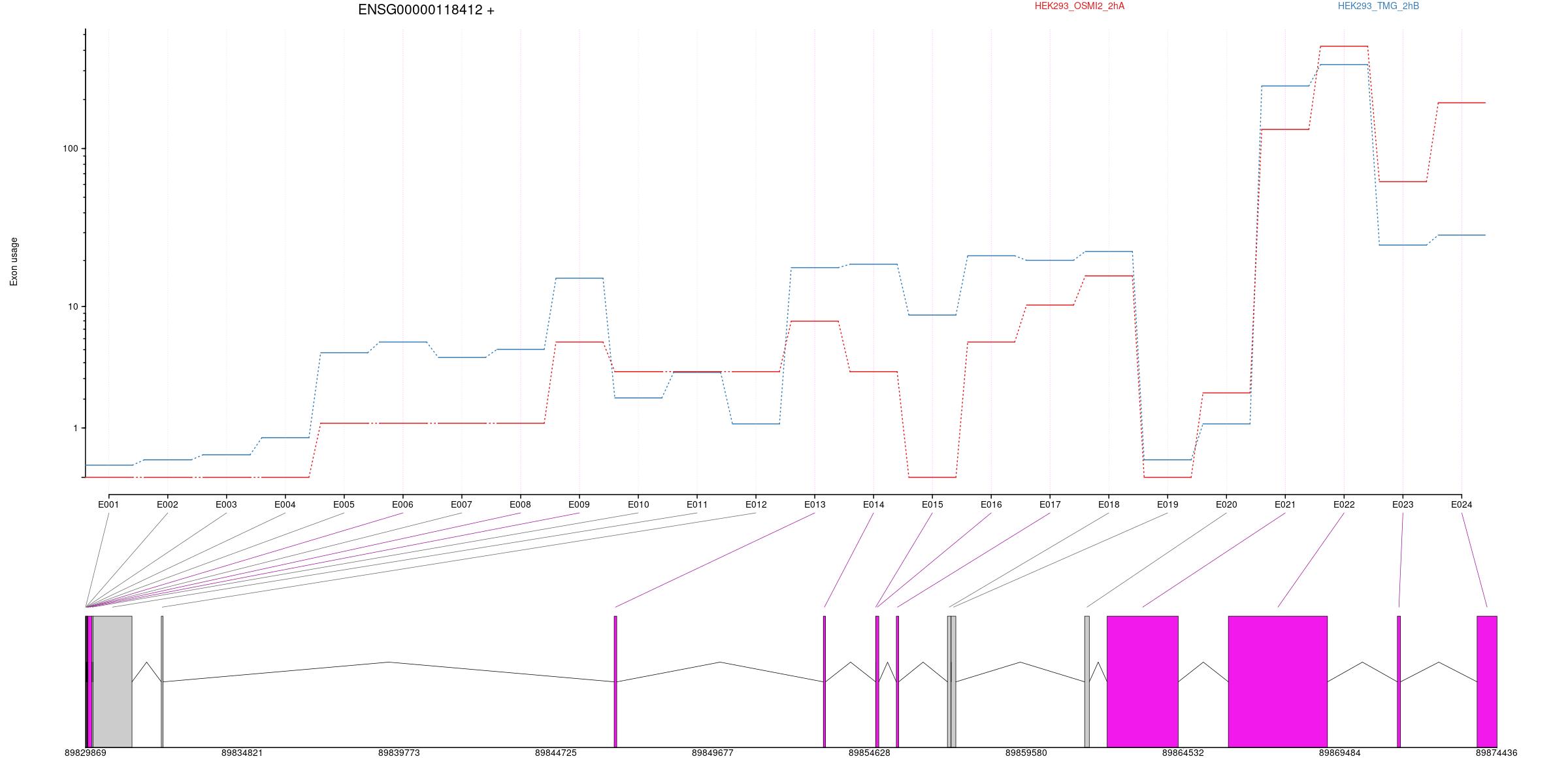Click exon label E003

point(226,504)
